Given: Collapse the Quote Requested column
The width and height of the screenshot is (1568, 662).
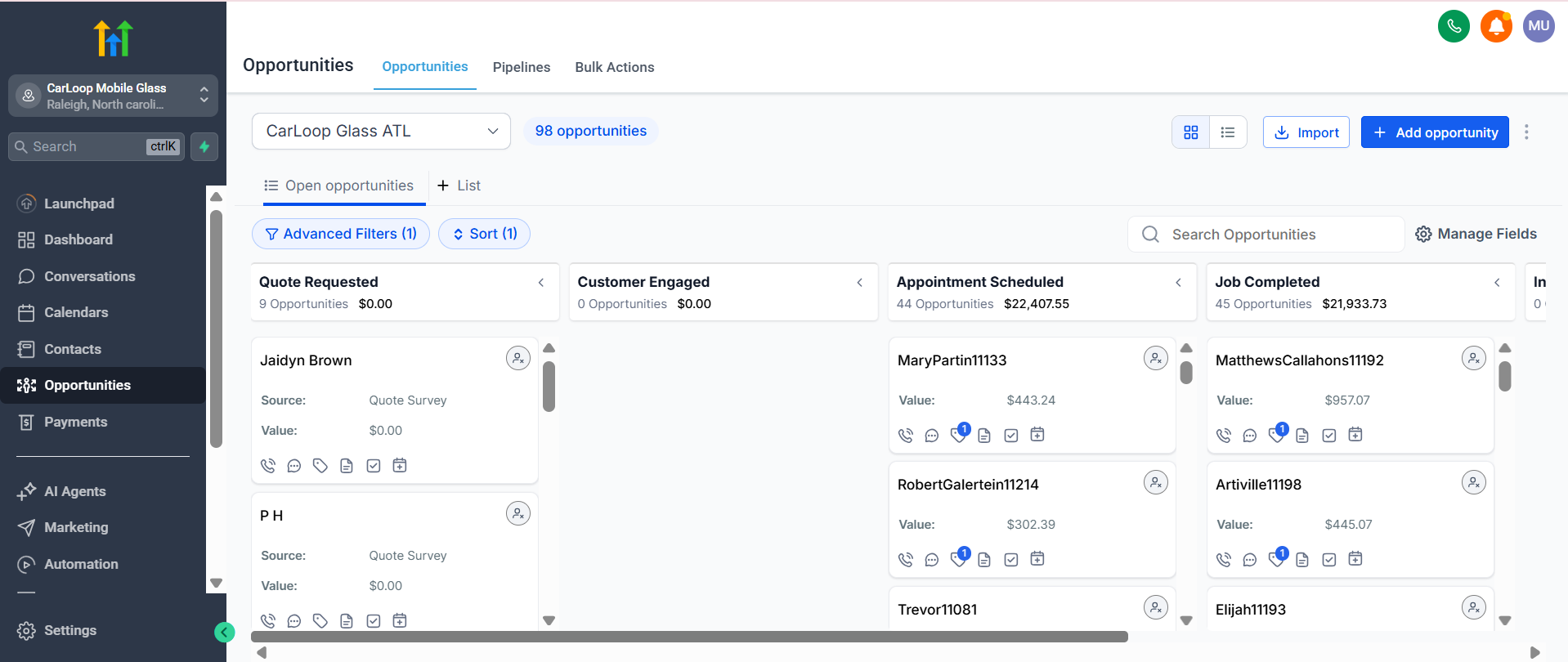Looking at the screenshot, I should click(x=541, y=283).
